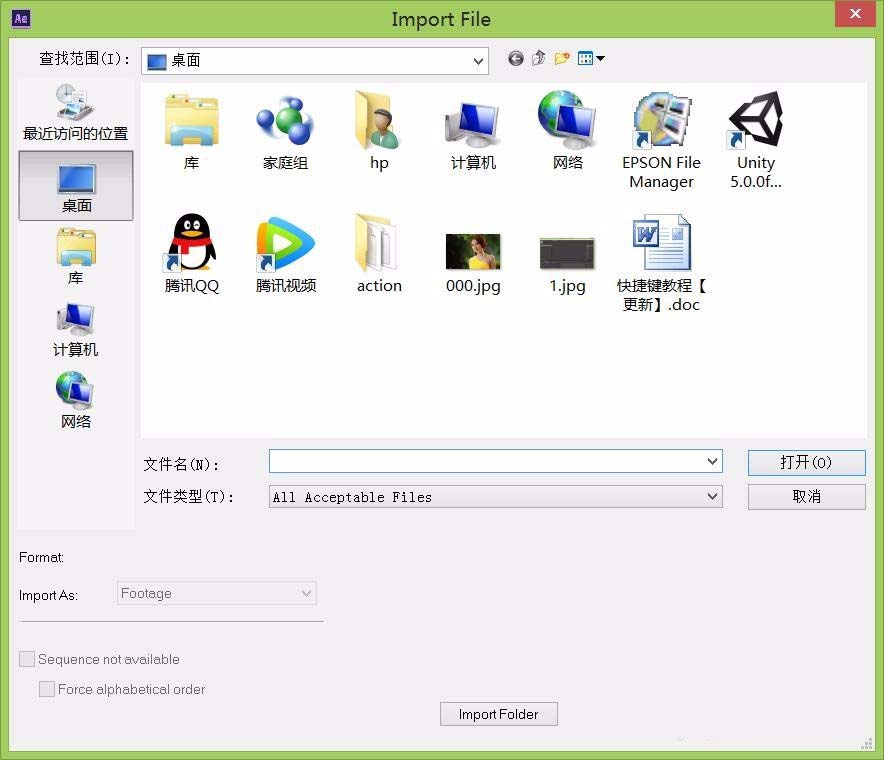
Task: Click the Go Back navigation arrow
Action: click(515, 58)
